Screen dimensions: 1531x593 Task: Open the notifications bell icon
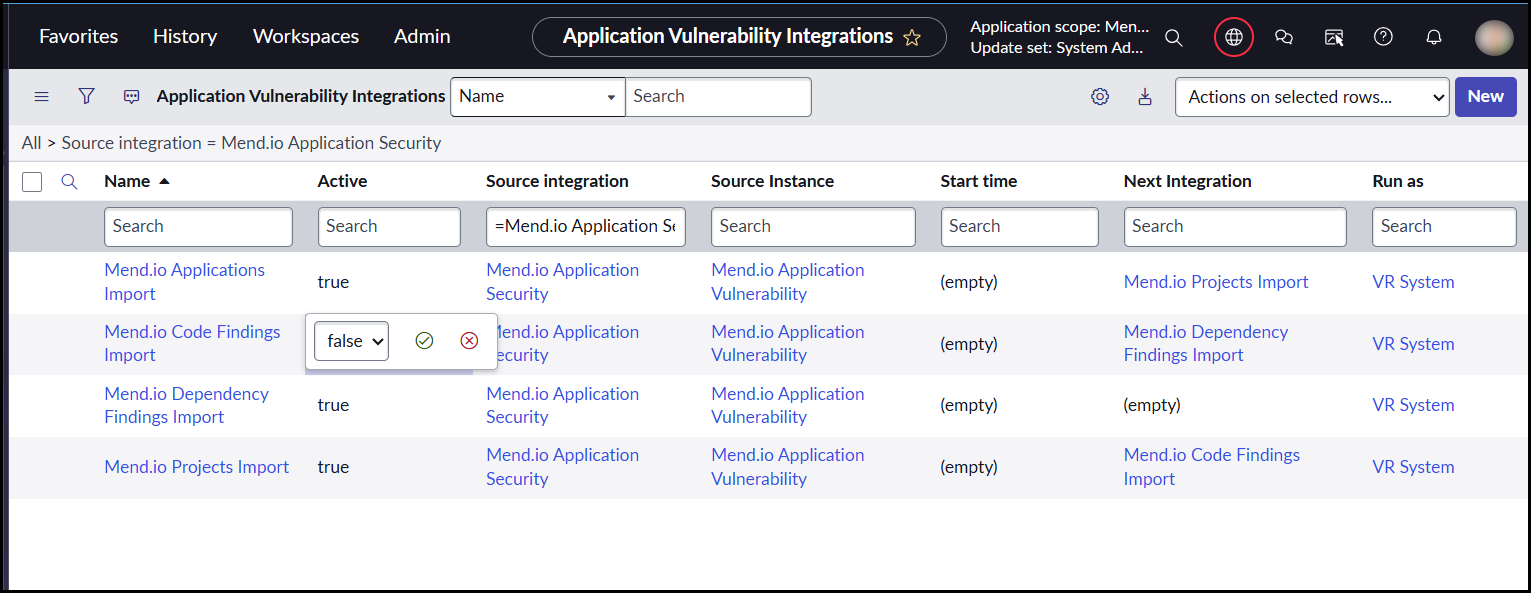click(x=1433, y=37)
